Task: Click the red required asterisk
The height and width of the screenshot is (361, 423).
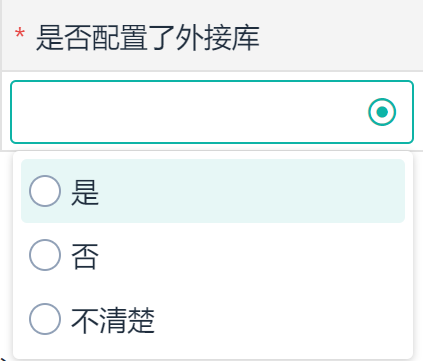Action: coord(20,34)
